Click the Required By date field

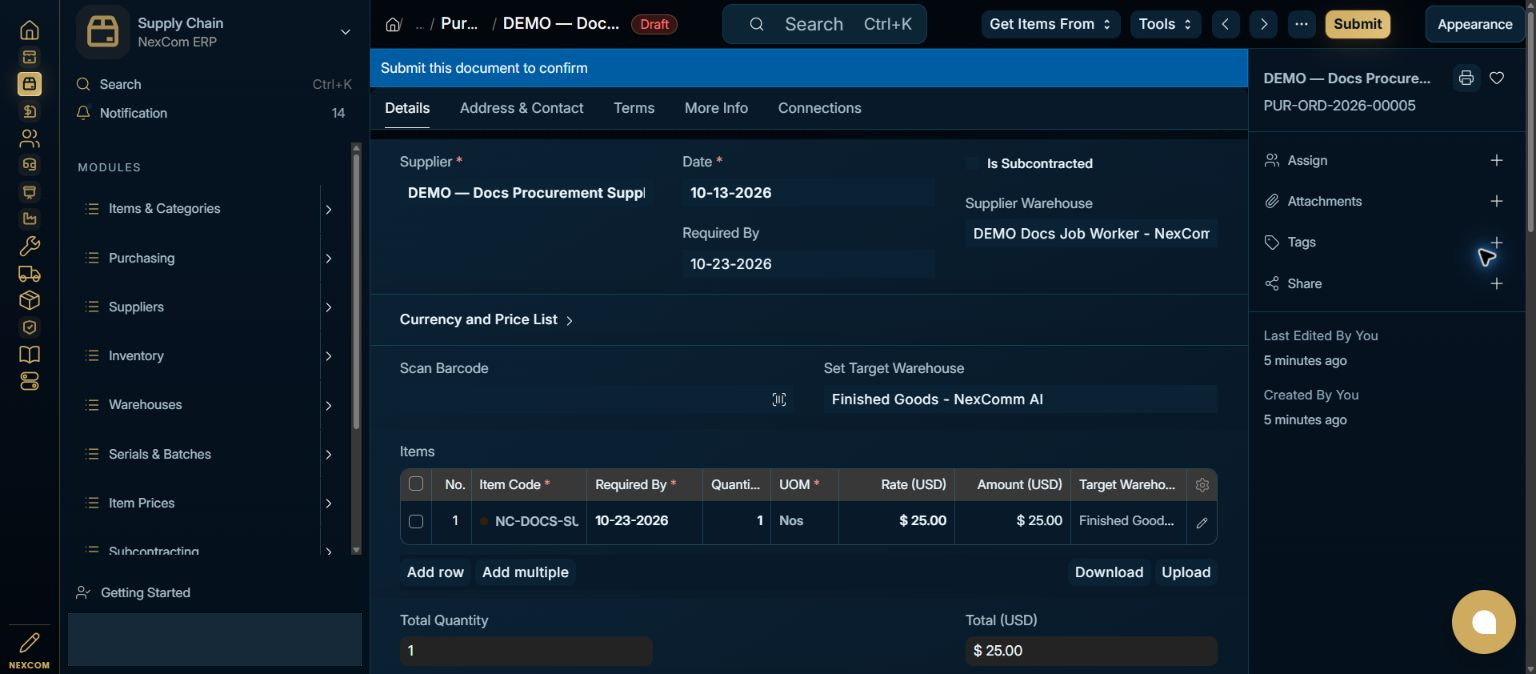coord(808,264)
